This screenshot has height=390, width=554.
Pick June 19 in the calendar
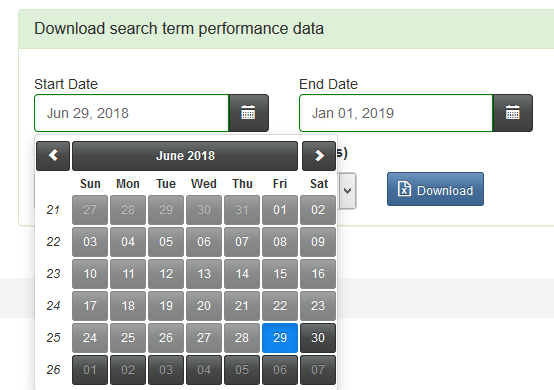166,306
